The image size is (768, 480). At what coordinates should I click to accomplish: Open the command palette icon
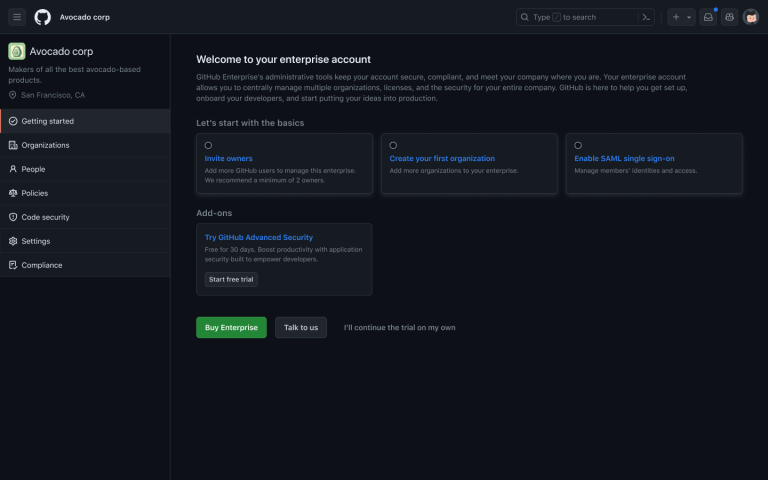point(647,17)
